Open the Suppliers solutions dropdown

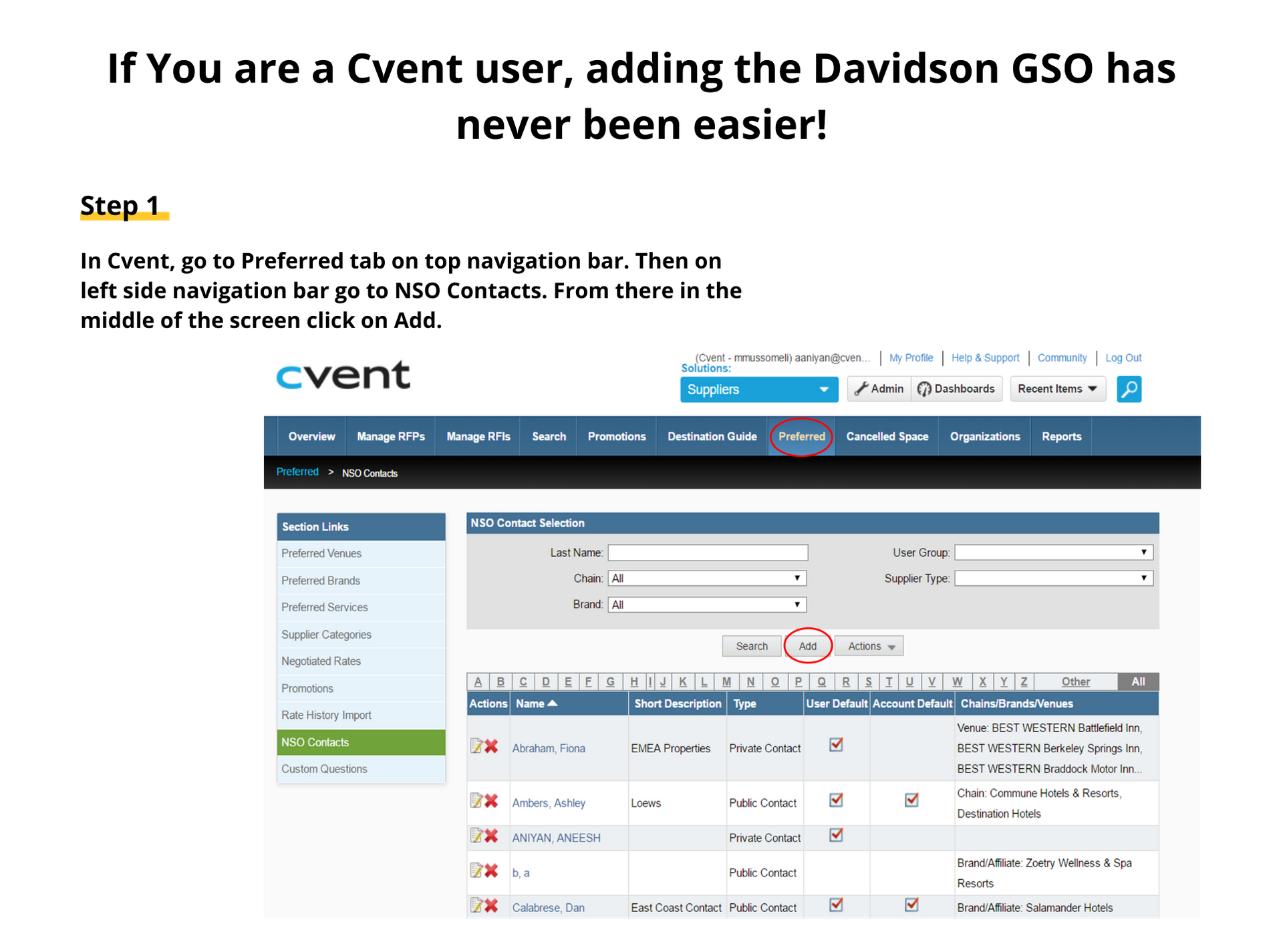coord(759,389)
